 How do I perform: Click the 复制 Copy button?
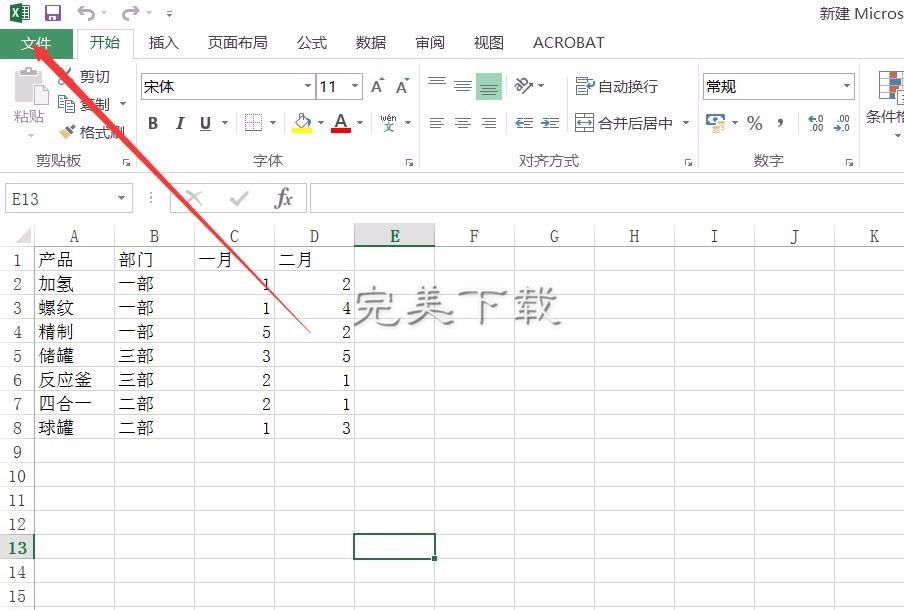pyautogui.click(x=85, y=104)
